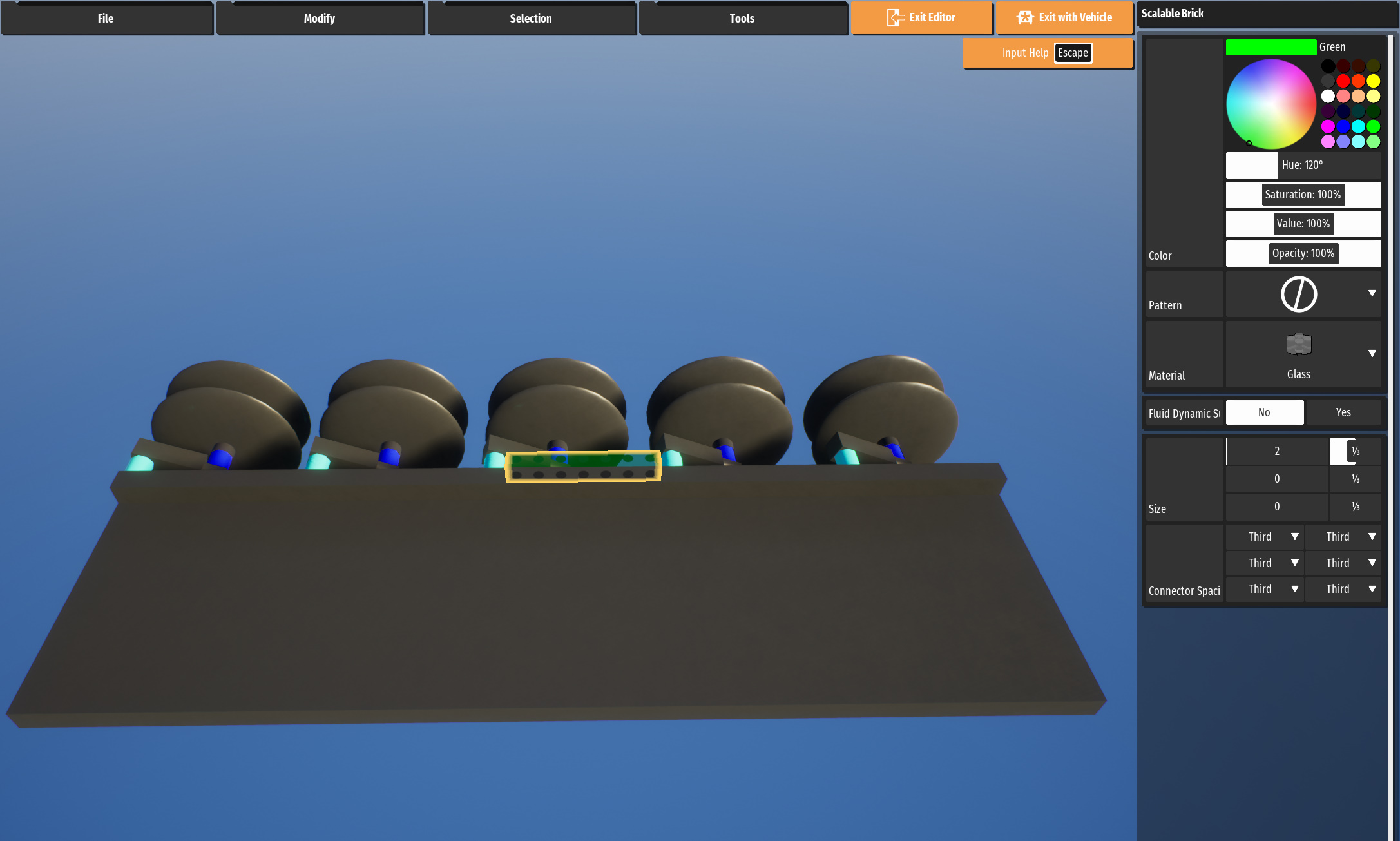Viewport: 1400px width, 841px height.
Task: Pick the yellow palette swatch
Action: pyautogui.click(x=1373, y=81)
